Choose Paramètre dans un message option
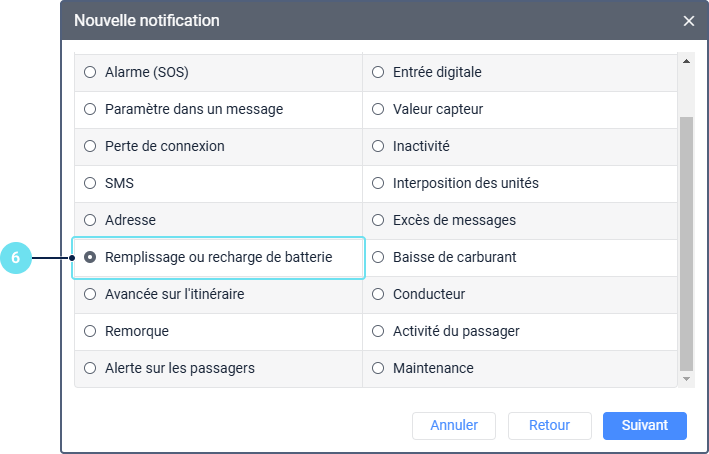The width and height of the screenshot is (709, 454). (x=90, y=109)
